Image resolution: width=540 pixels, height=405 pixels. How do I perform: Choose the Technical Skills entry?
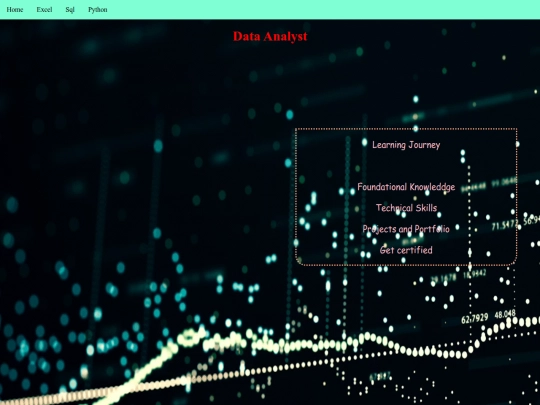(406, 208)
